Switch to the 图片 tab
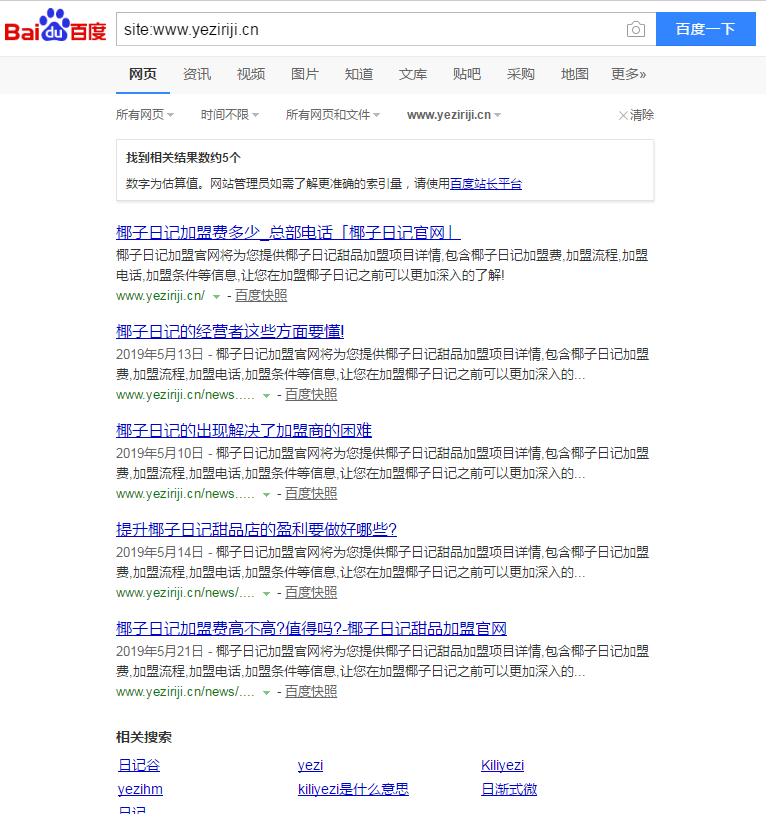766x814 pixels. (x=305, y=74)
